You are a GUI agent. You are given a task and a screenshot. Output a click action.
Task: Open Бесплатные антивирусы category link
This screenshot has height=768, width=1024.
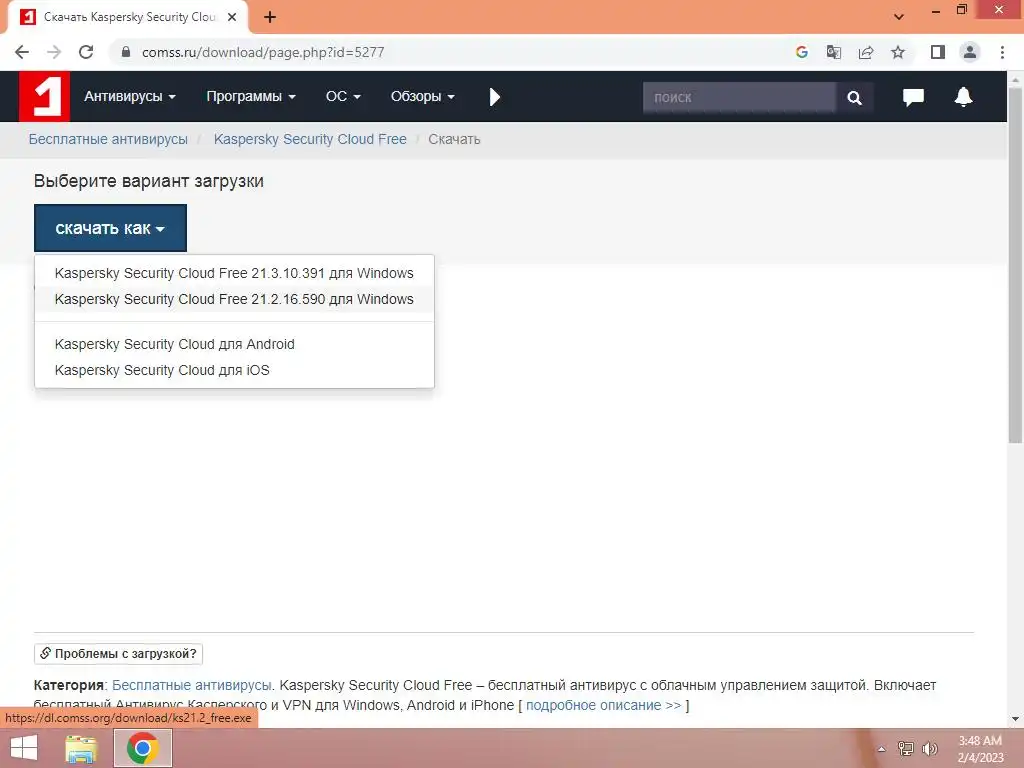191,685
